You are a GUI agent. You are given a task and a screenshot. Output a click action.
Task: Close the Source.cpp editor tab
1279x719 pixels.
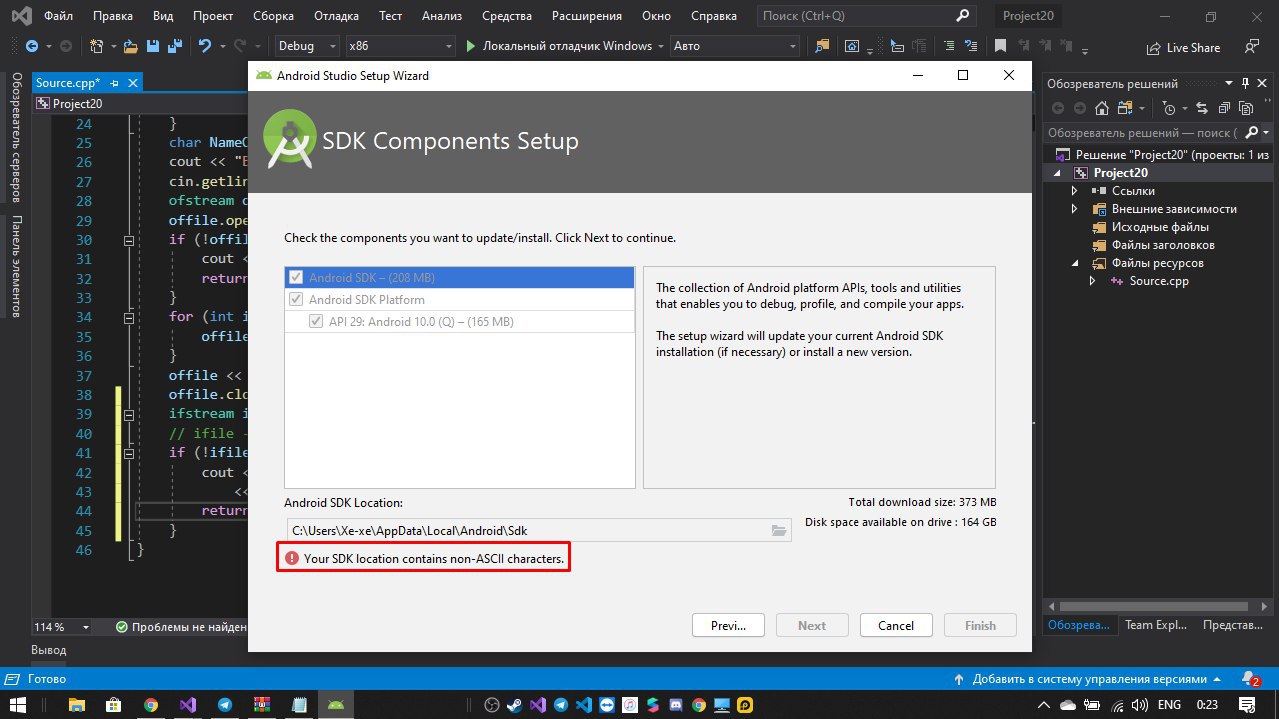(x=131, y=83)
